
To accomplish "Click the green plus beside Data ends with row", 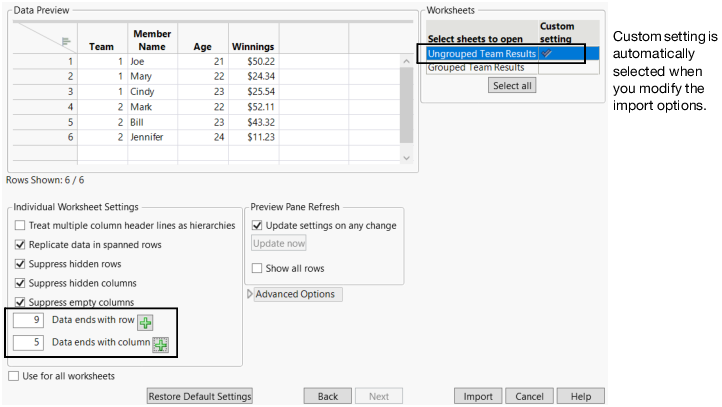I will click(x=146, y=323).
